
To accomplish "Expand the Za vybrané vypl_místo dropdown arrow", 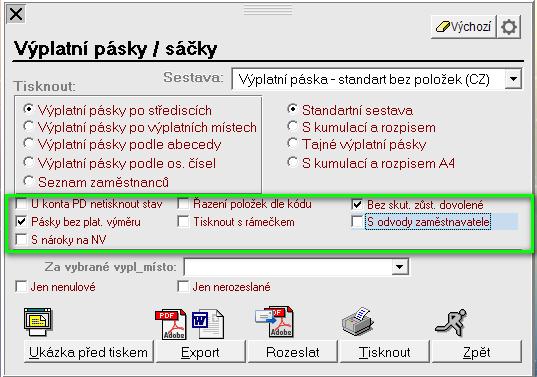I will pyautogui.click(x=400, y=267).
